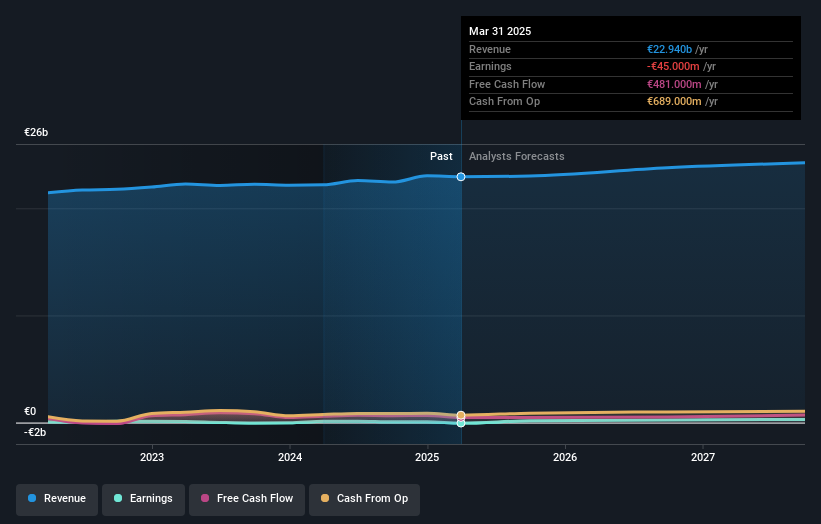821x524 pixels.
Task: Click the Past label
Action: coord(441,157)
